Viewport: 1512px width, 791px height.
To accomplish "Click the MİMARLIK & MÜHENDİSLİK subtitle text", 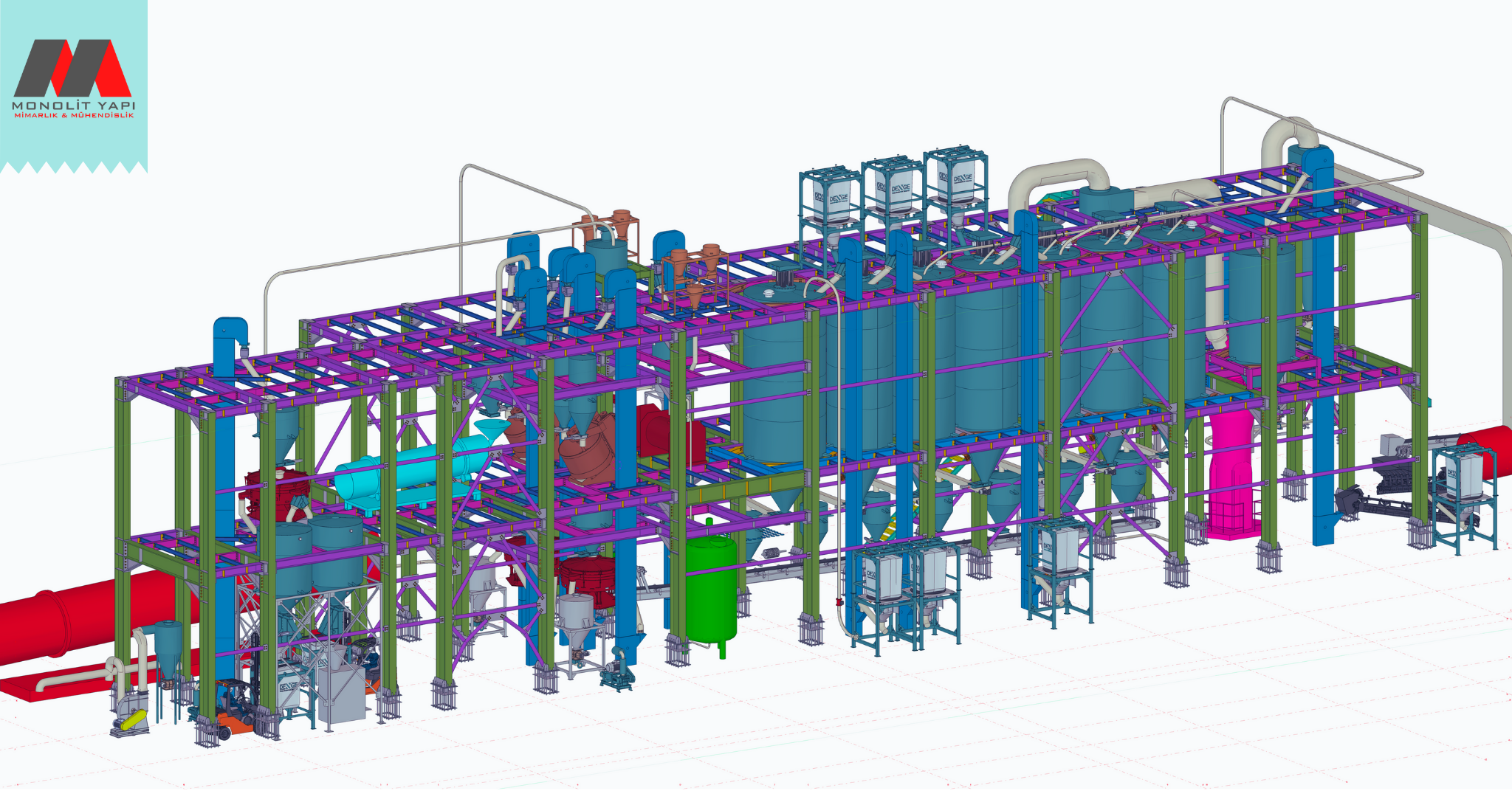I will pyautogui.click(x=73, y=116).
